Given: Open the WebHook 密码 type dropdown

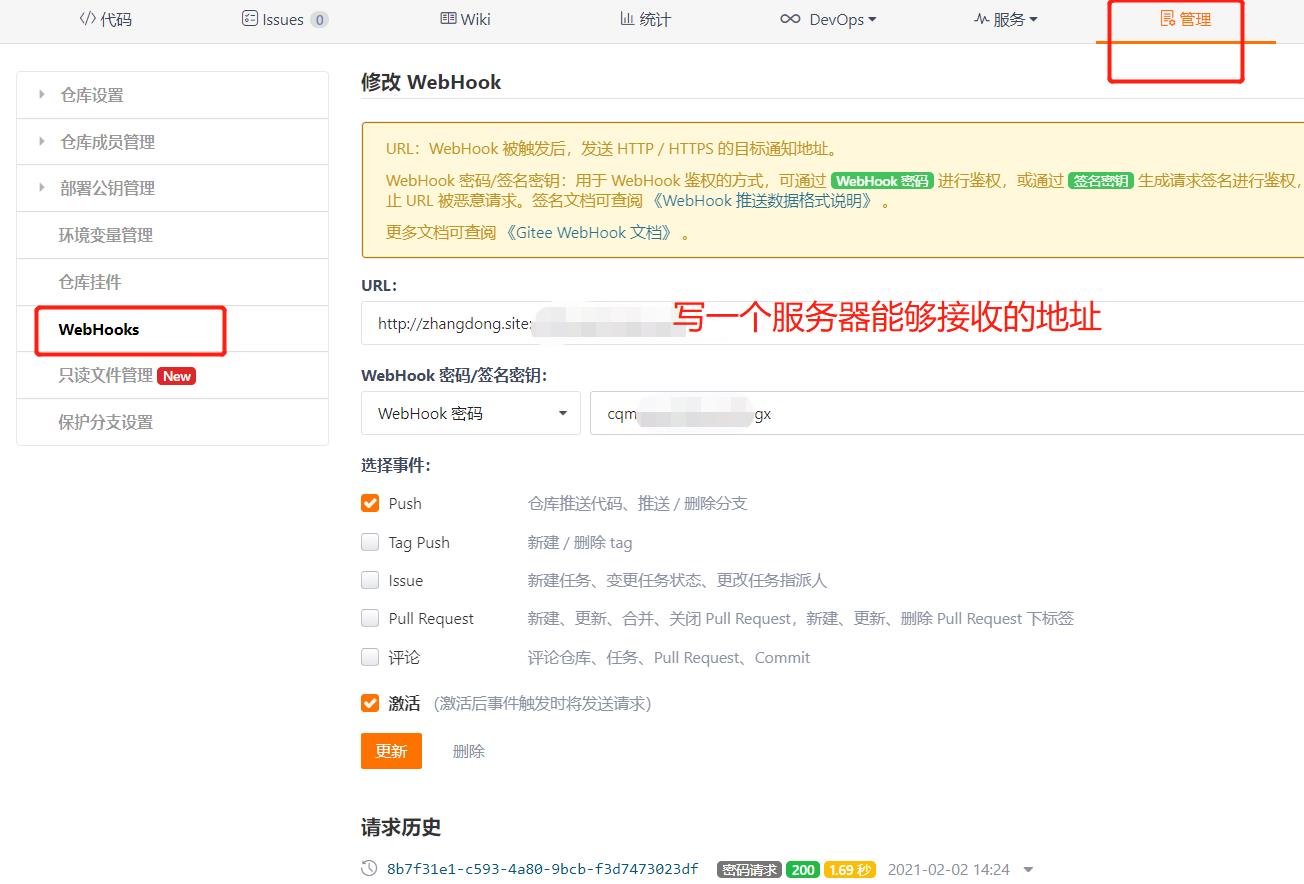Looking at the screenshot, I should (x=471, y=413).
